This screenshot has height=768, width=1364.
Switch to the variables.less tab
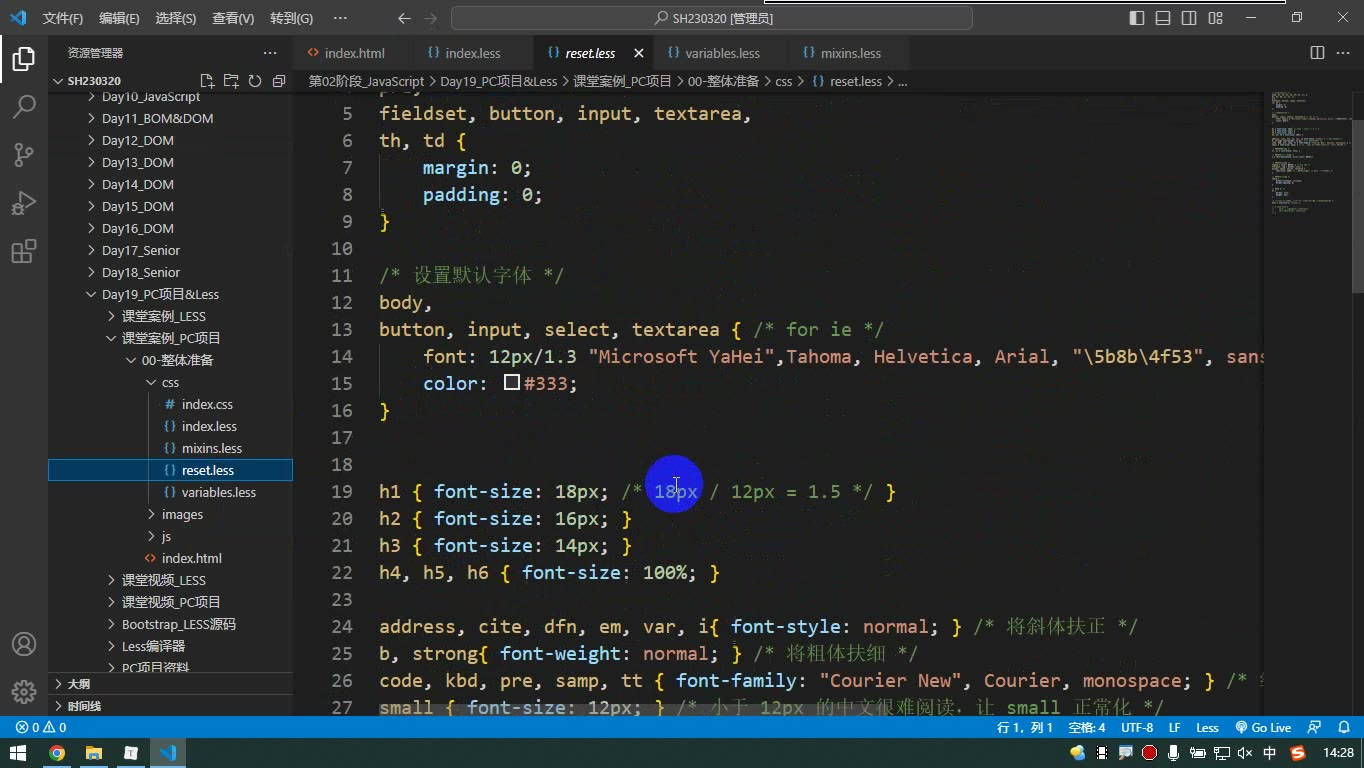click(722, 53)
